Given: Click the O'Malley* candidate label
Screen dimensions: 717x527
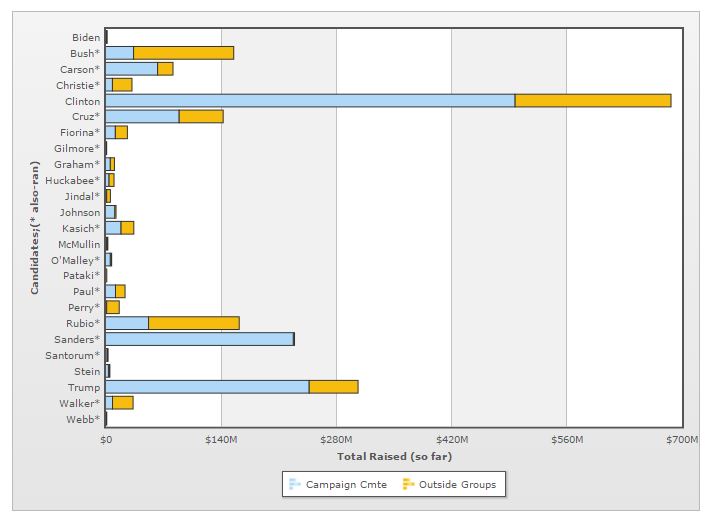Looking at the screenshot, I should [x=75, y=260].
